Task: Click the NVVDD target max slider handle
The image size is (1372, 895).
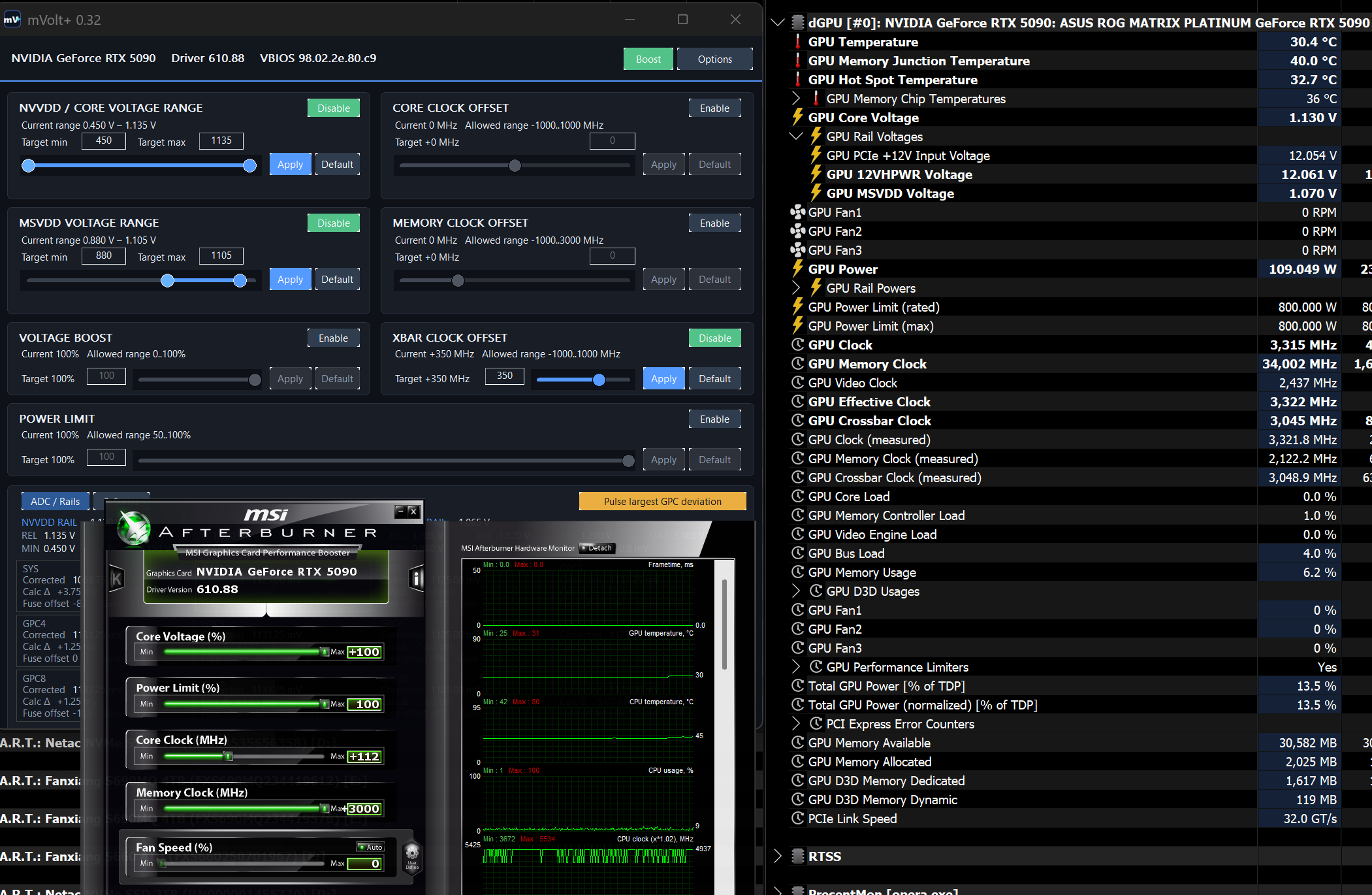Action: click(249, 166)
